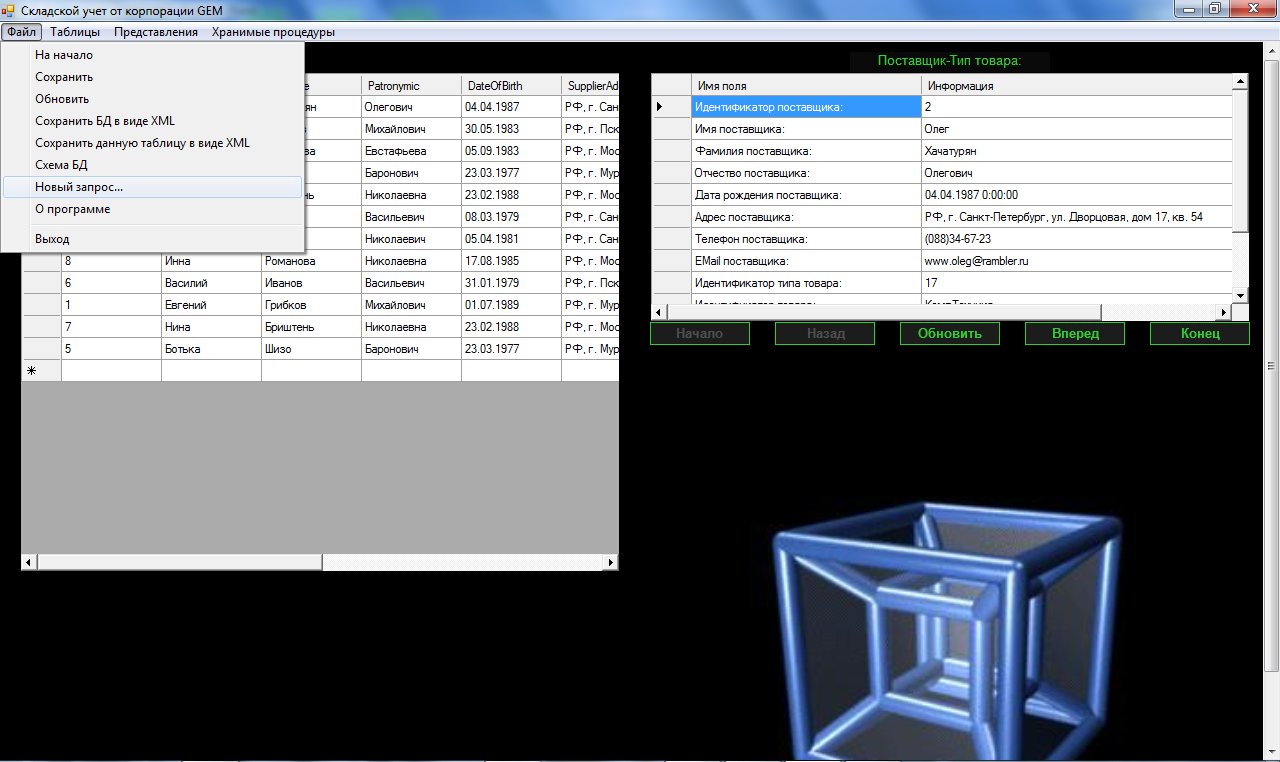Choose 'Сохранить БД в виде XML'
Image resolution: width=1280 pixels, height=762 pixels.
tap(105, 121)
